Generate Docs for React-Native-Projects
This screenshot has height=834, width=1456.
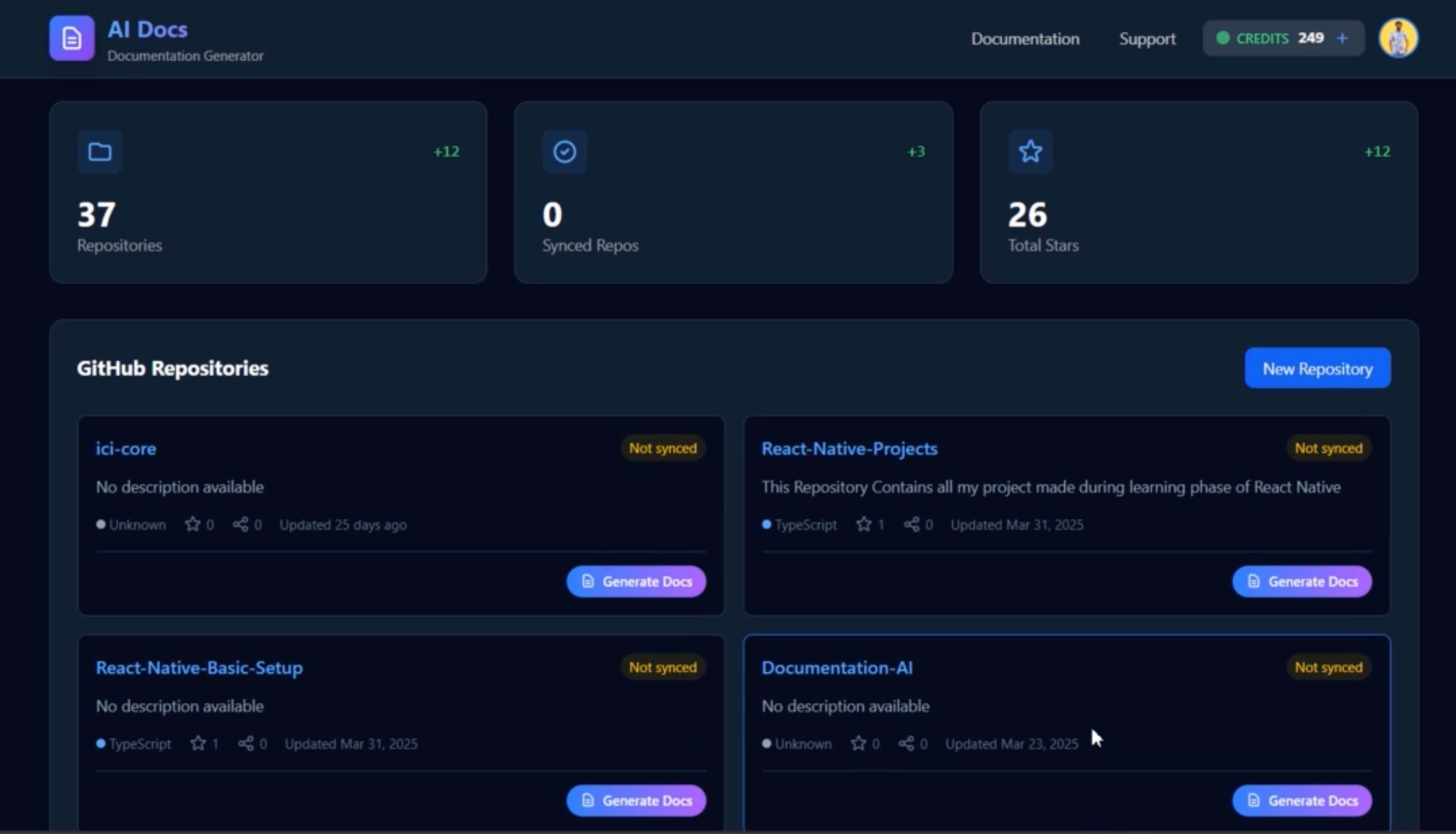pyautogui.click(x=1302, y=581)
